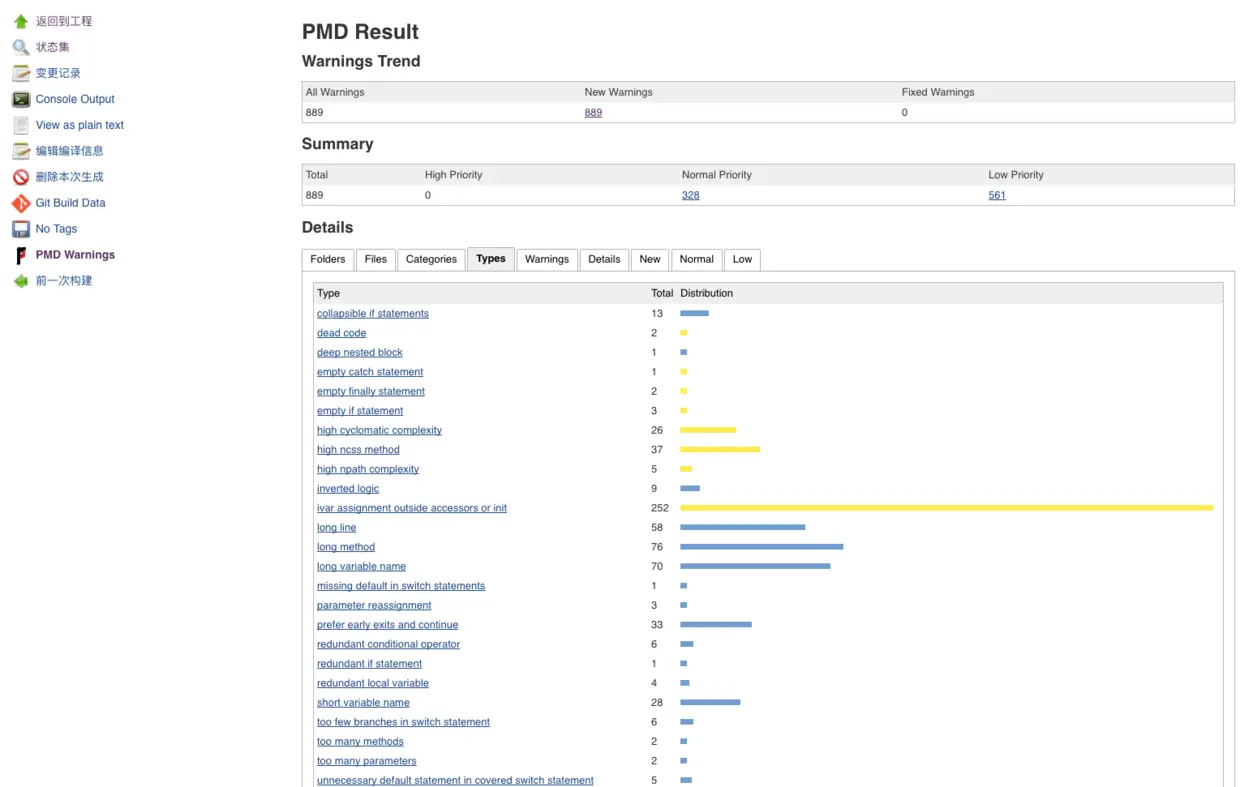Switch to the Details tab
Viewport: 1240px width, 787px height.
coord(604,259)
